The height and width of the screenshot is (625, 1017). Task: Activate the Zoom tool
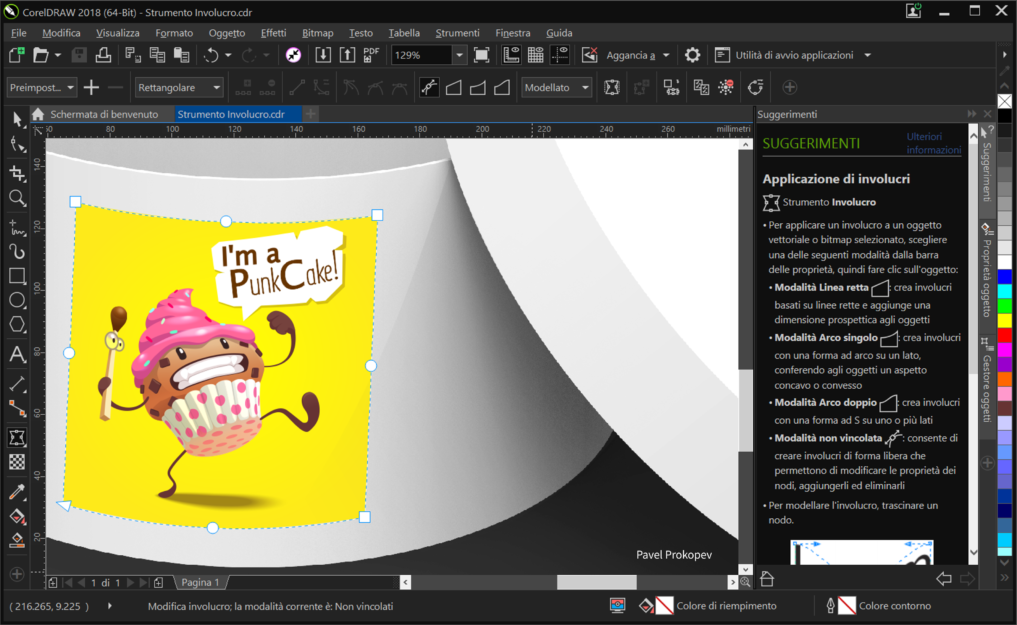tap(15, 198)
